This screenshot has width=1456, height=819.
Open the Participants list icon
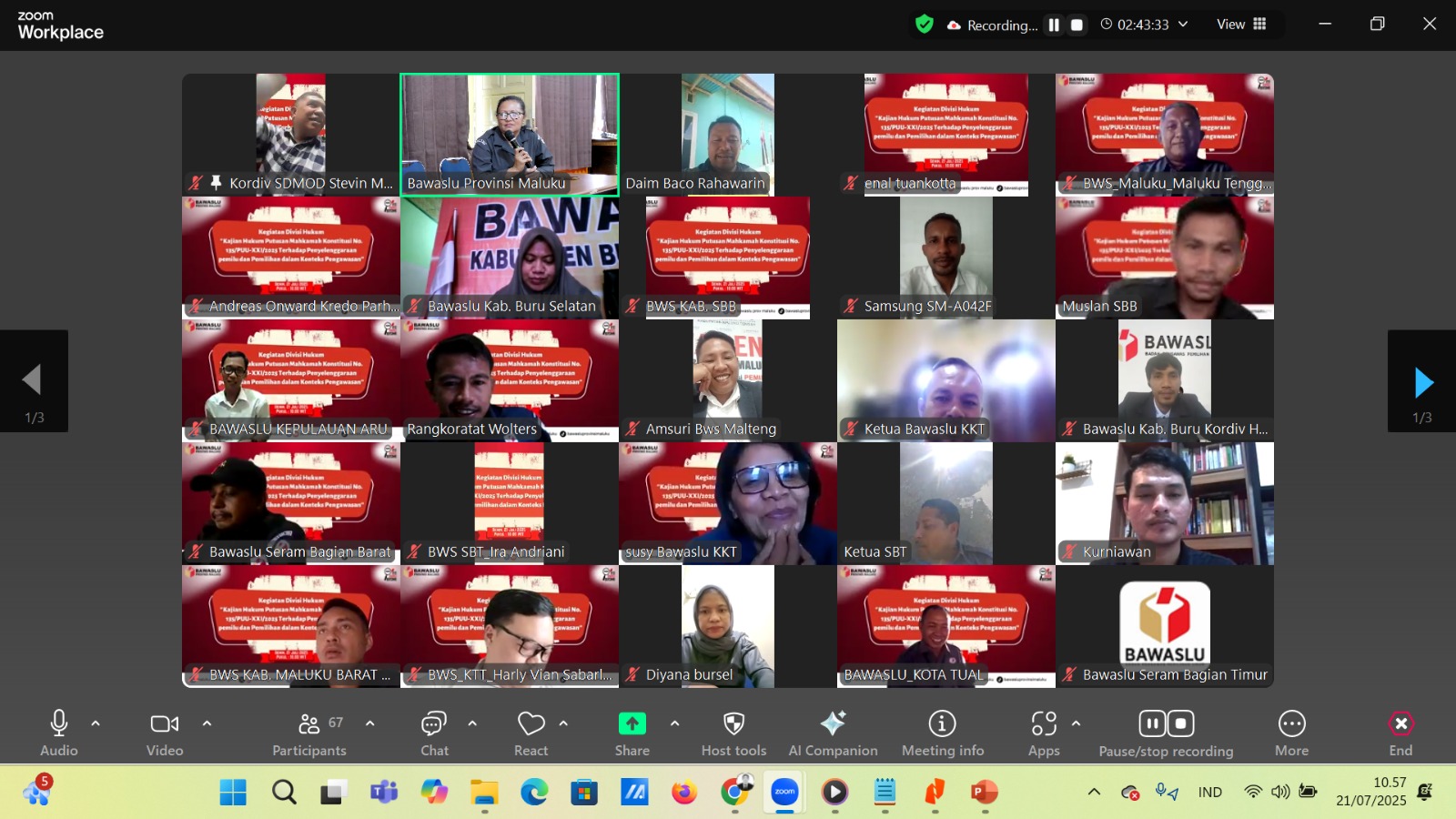309,724
